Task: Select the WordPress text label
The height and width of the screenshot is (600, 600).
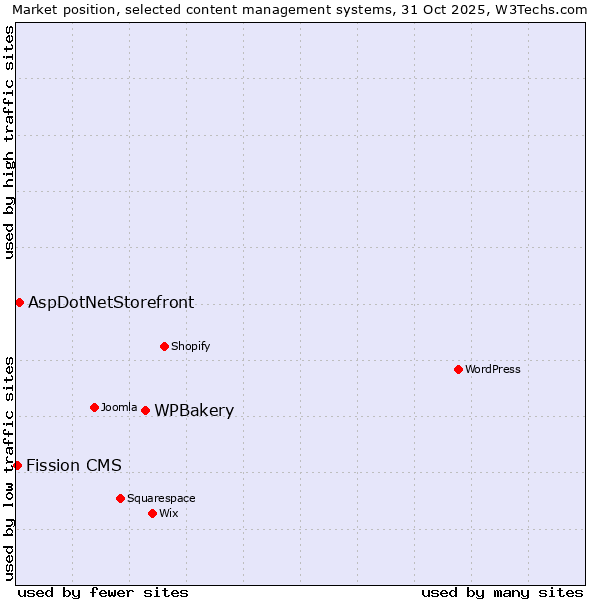Action: coord(493,369)
